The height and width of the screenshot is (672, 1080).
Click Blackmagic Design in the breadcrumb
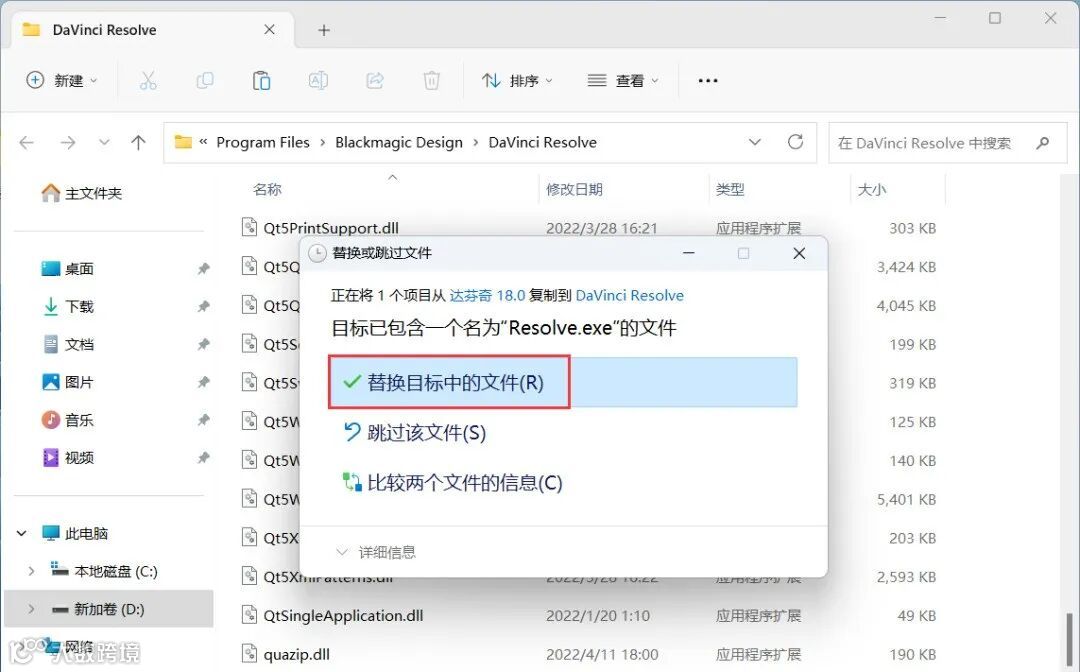399,143
